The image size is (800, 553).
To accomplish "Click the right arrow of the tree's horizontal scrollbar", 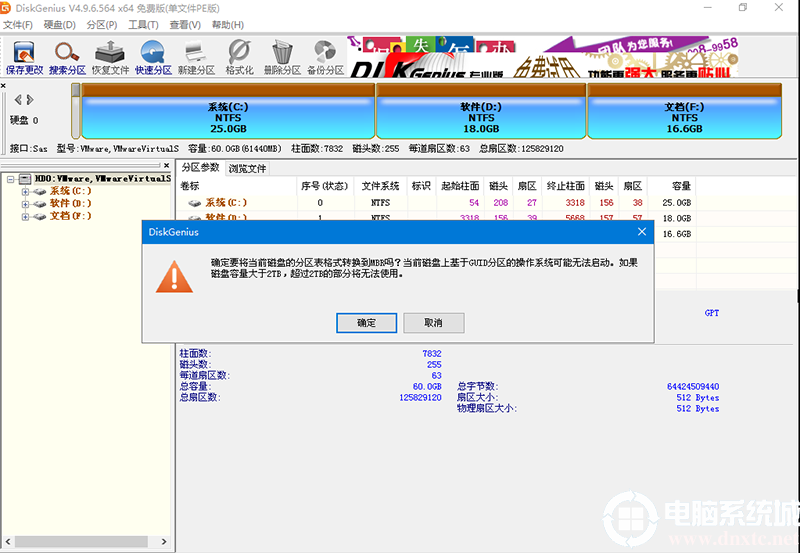I will coord(164,541).
